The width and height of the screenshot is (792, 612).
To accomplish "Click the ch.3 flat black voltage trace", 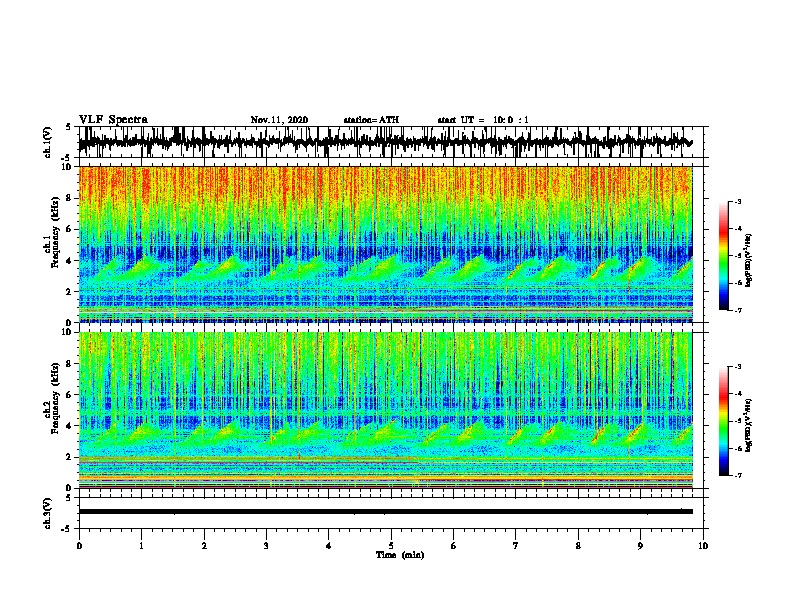I will click(x=385, y=512).
